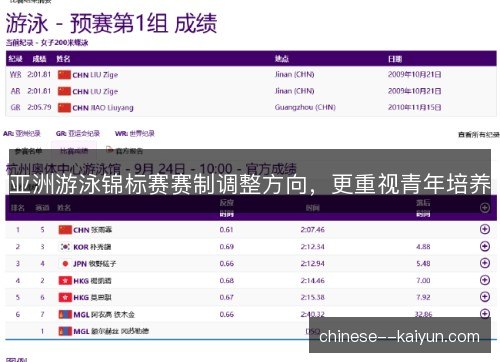Click the WR time 2:01.81
The image size is (500, 362).
(x=39, y=74)
